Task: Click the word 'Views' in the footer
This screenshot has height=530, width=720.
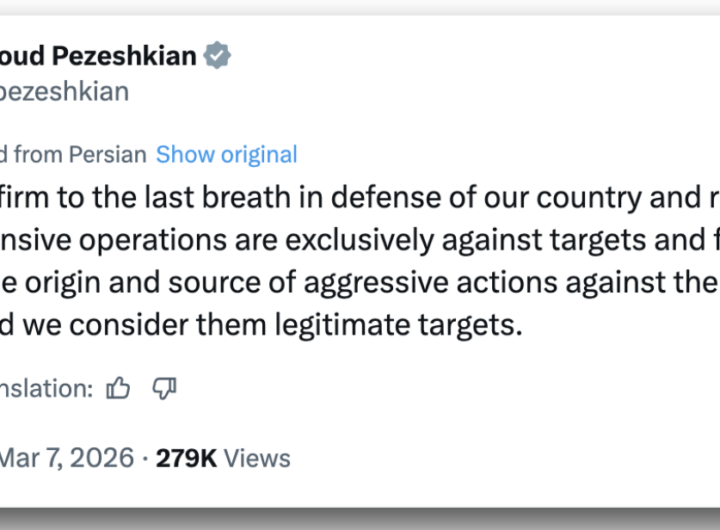Action: (x=257, y=458)
